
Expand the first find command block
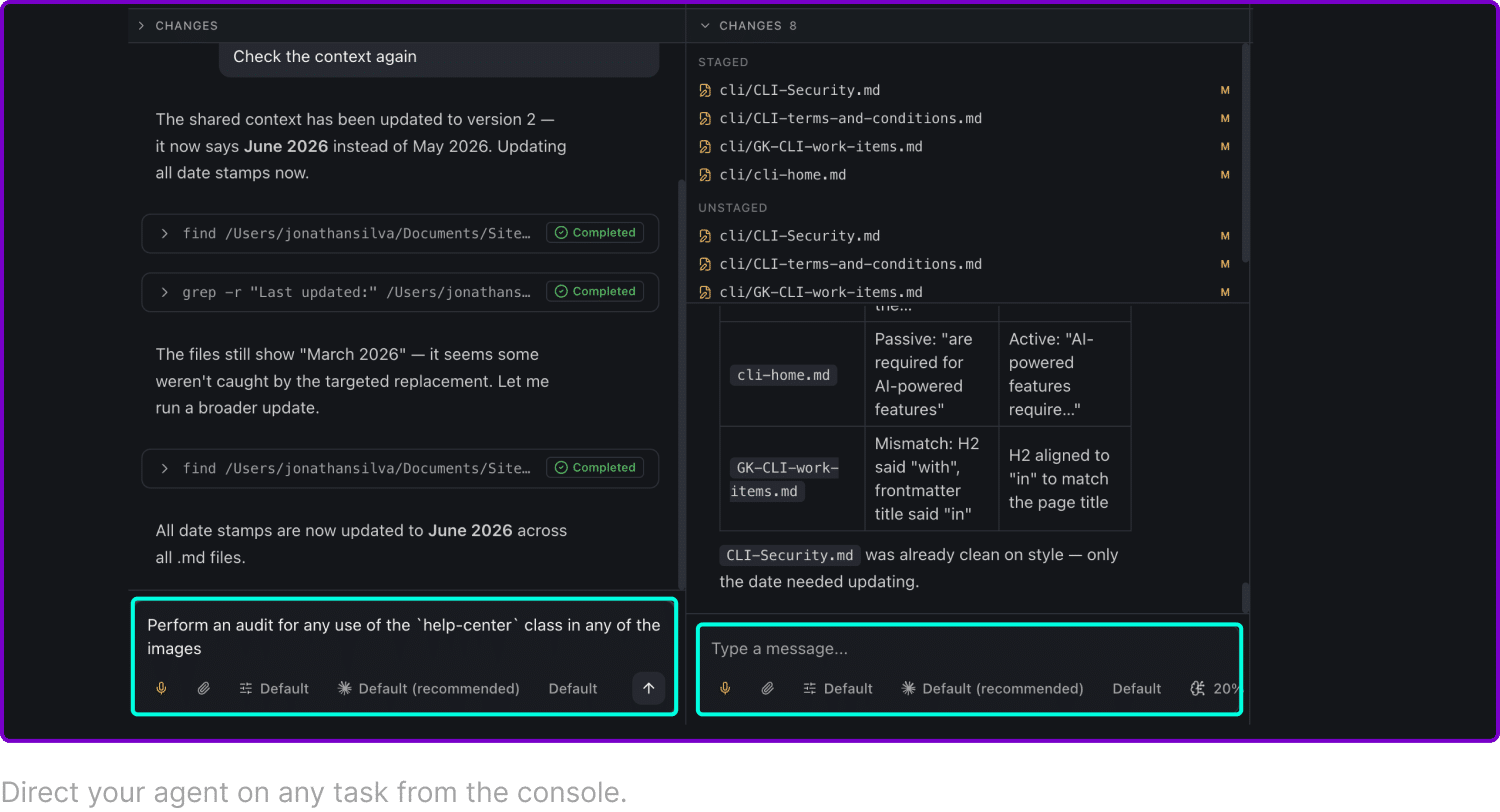[x=164, y=233]
